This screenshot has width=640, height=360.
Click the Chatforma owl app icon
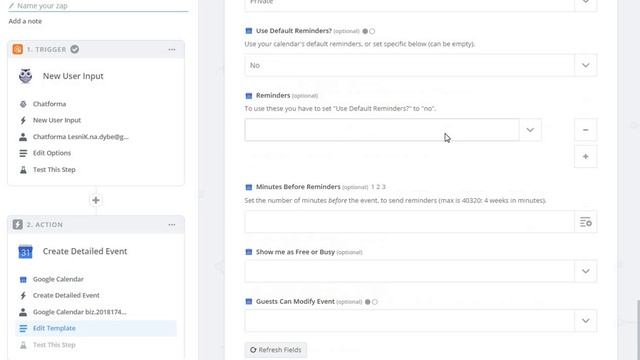(25, 76)
